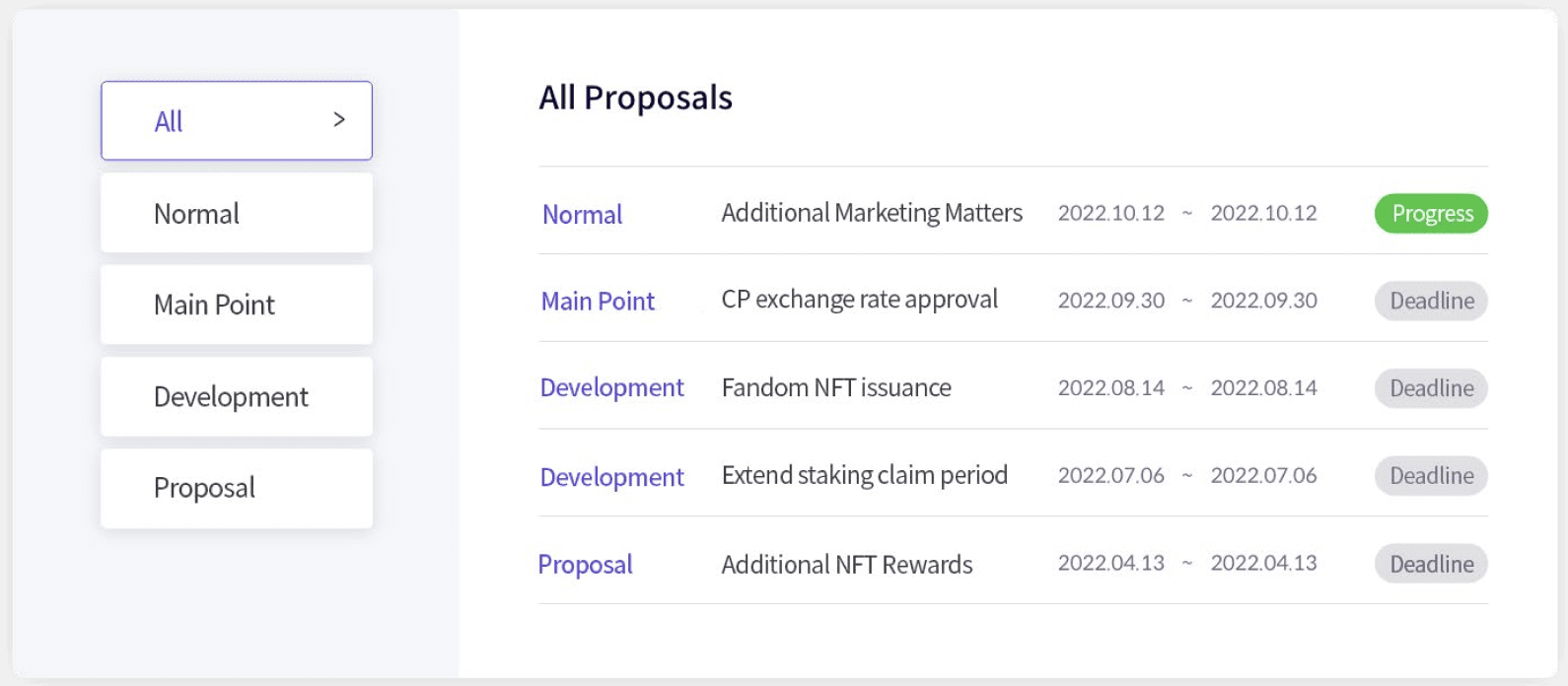Open the Additional Marketing Matters proposal
Viewport: 1568px width, 686px height.
point(872,213)
